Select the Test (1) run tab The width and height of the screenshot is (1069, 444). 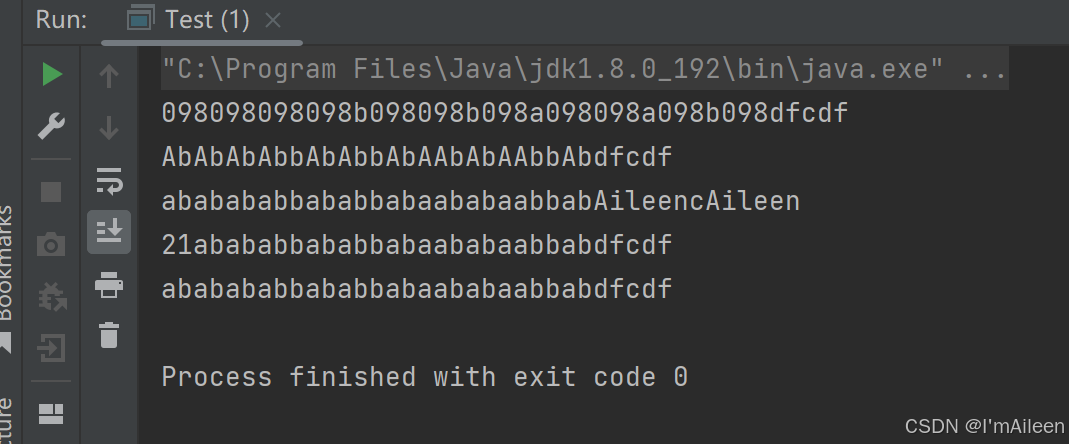tap(189, 20)
